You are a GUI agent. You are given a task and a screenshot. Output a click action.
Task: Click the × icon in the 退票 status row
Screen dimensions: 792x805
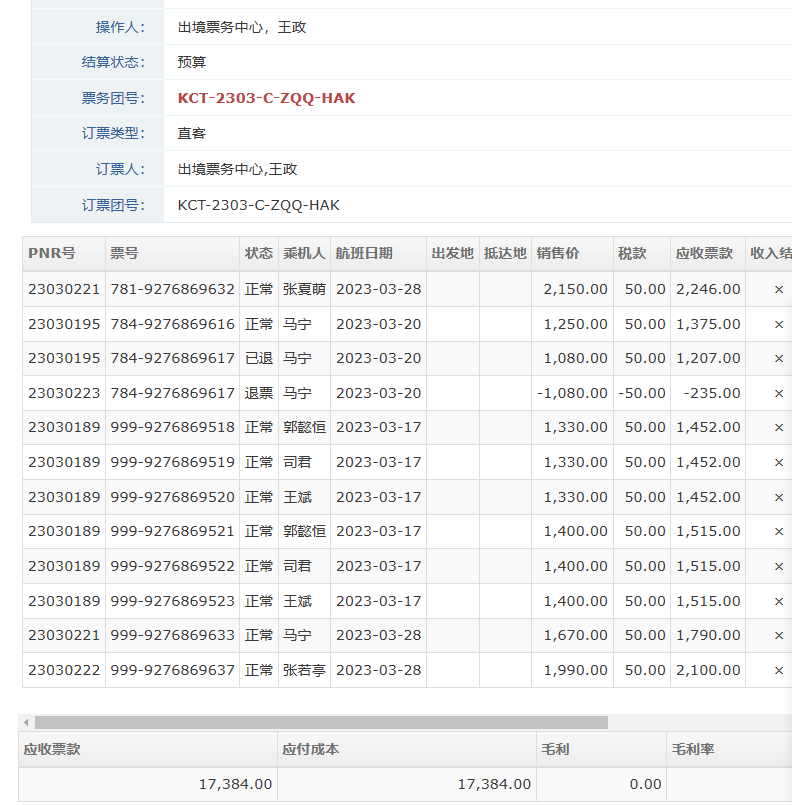tap(779, 393)
